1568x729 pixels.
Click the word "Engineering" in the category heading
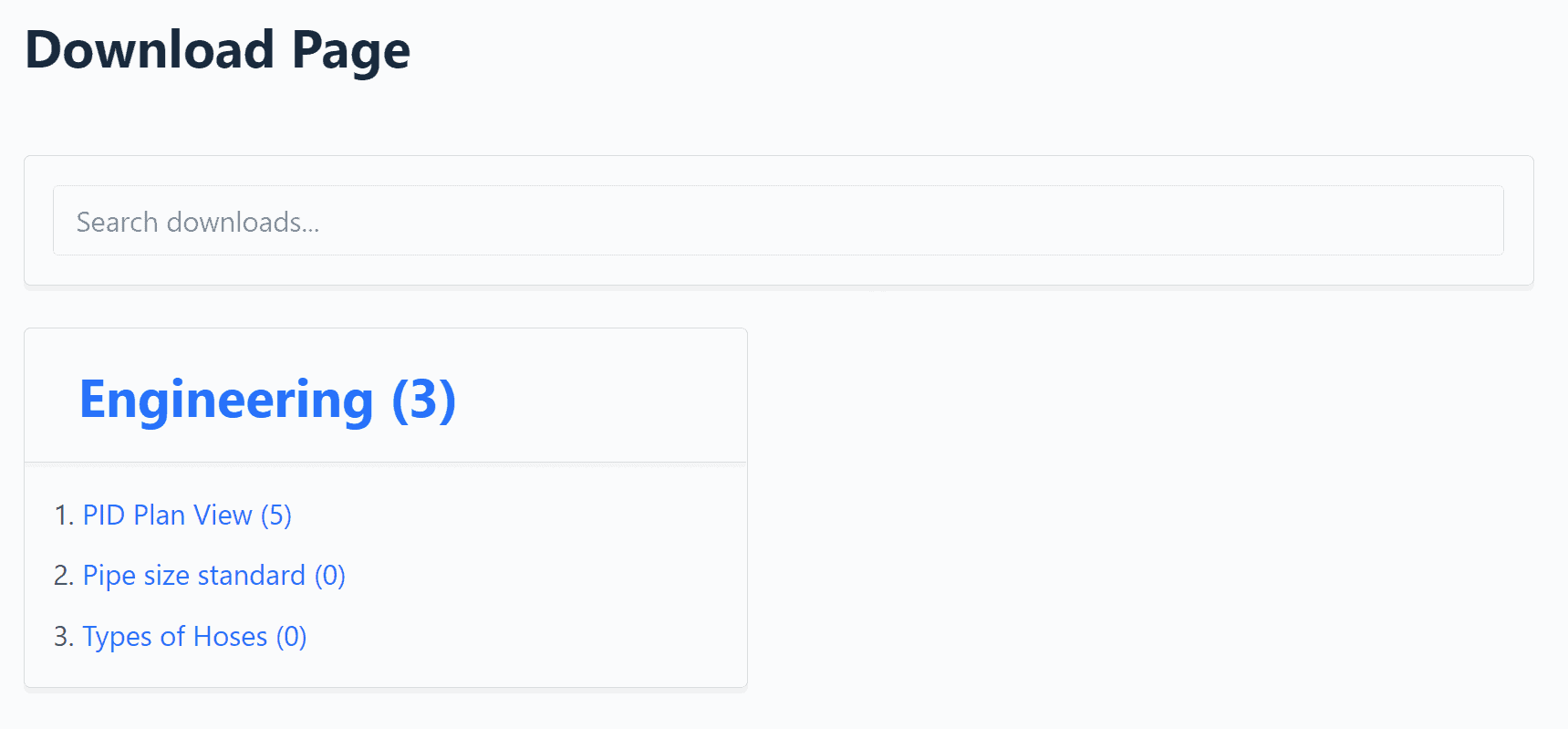(226, 400)
